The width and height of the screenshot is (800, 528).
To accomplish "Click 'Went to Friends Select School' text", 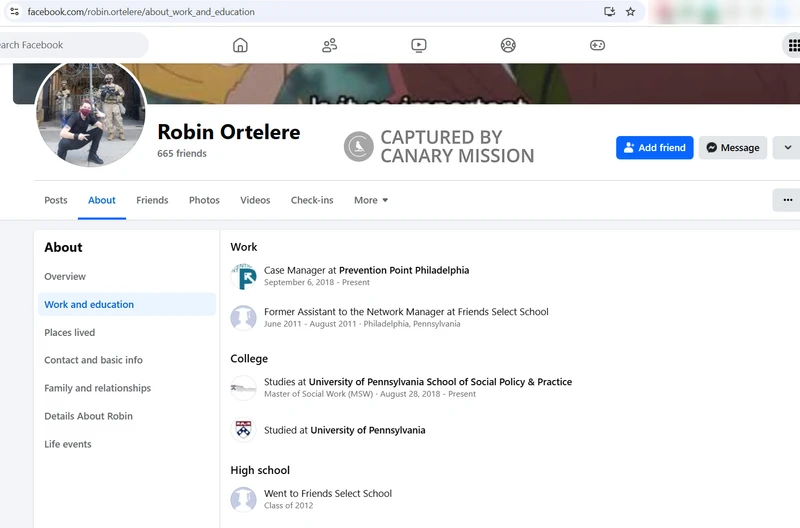I will (328, 493).
